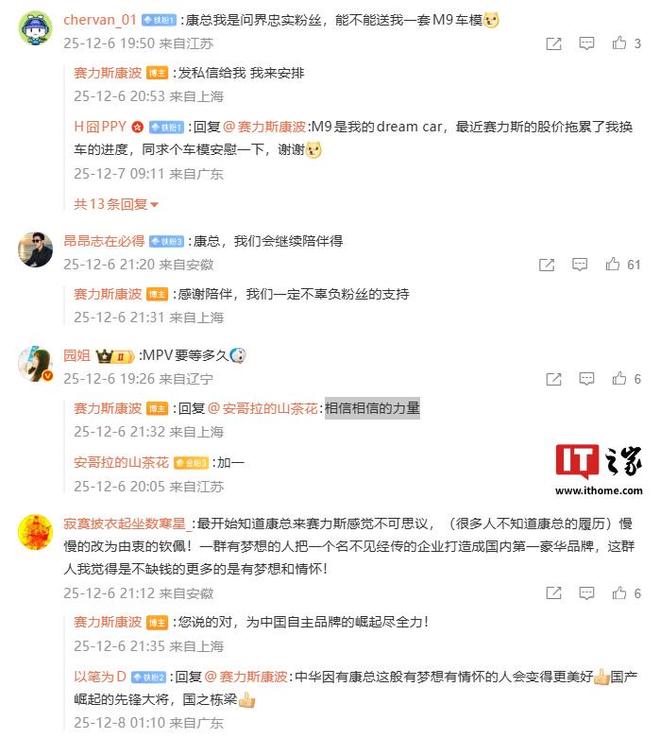Screen dimensions: 660x738
Task: Reply to 园姐's MPV comment icon
Action: (587, 379)
